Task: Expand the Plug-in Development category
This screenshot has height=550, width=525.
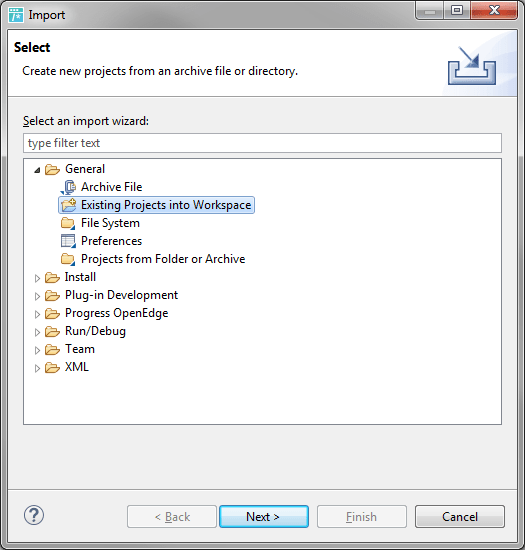Action: tap(37, 296)
